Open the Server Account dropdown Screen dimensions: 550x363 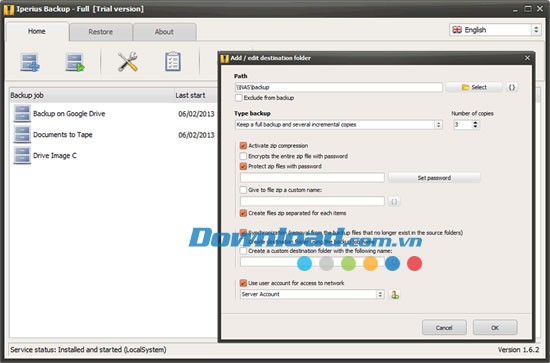(x=312, y=294)
